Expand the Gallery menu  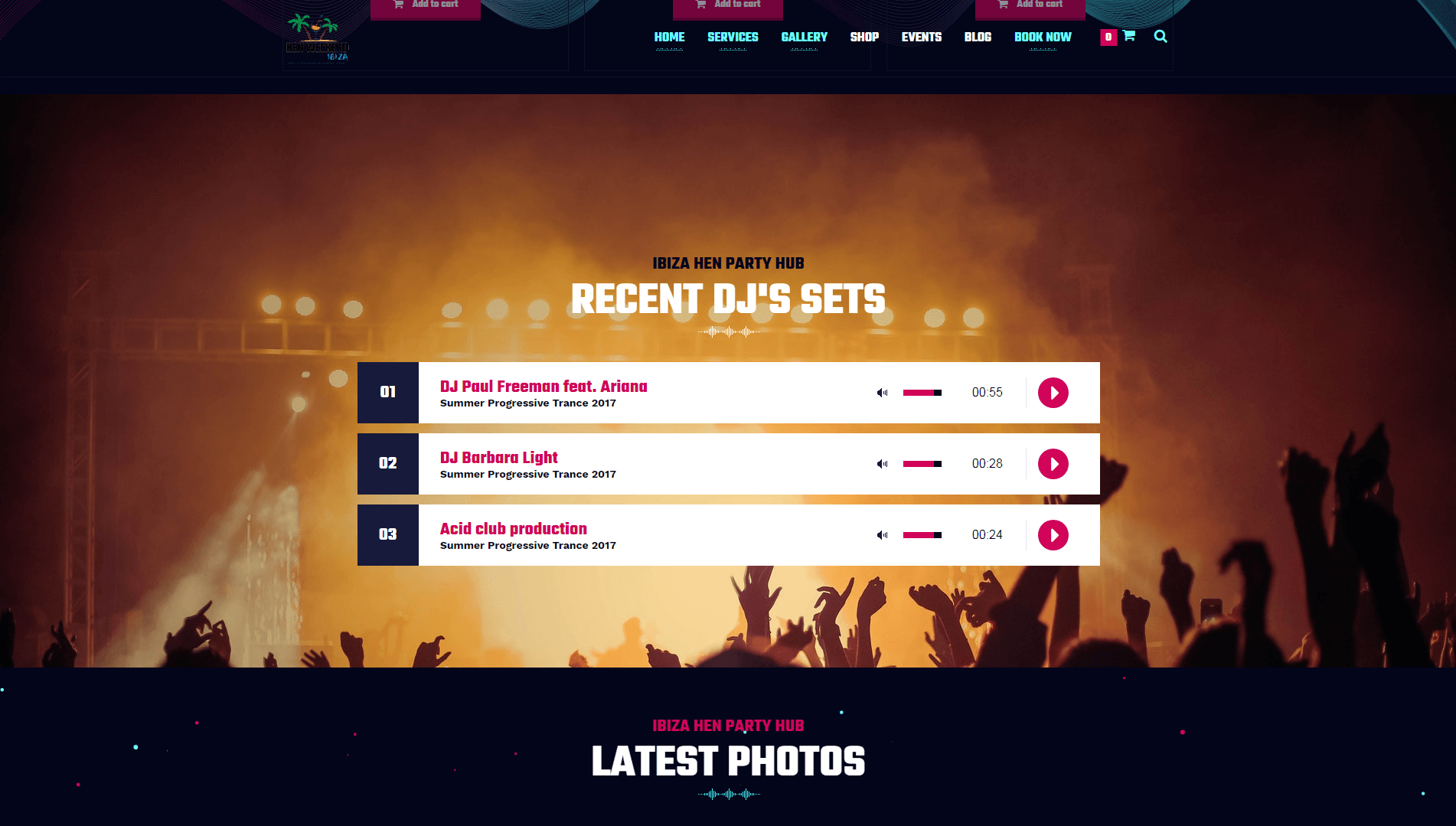804,37
